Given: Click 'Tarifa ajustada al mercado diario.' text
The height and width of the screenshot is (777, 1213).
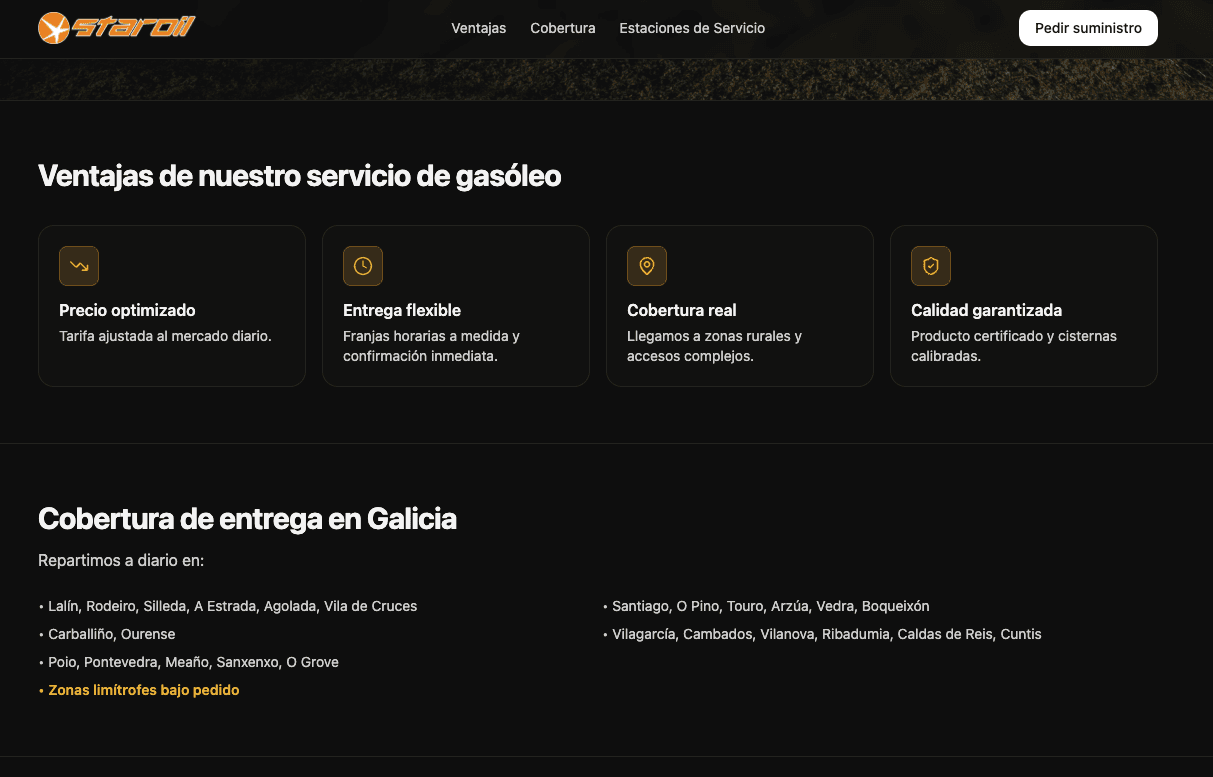Looking at the screenshot, I should click(x=165, y=336).
